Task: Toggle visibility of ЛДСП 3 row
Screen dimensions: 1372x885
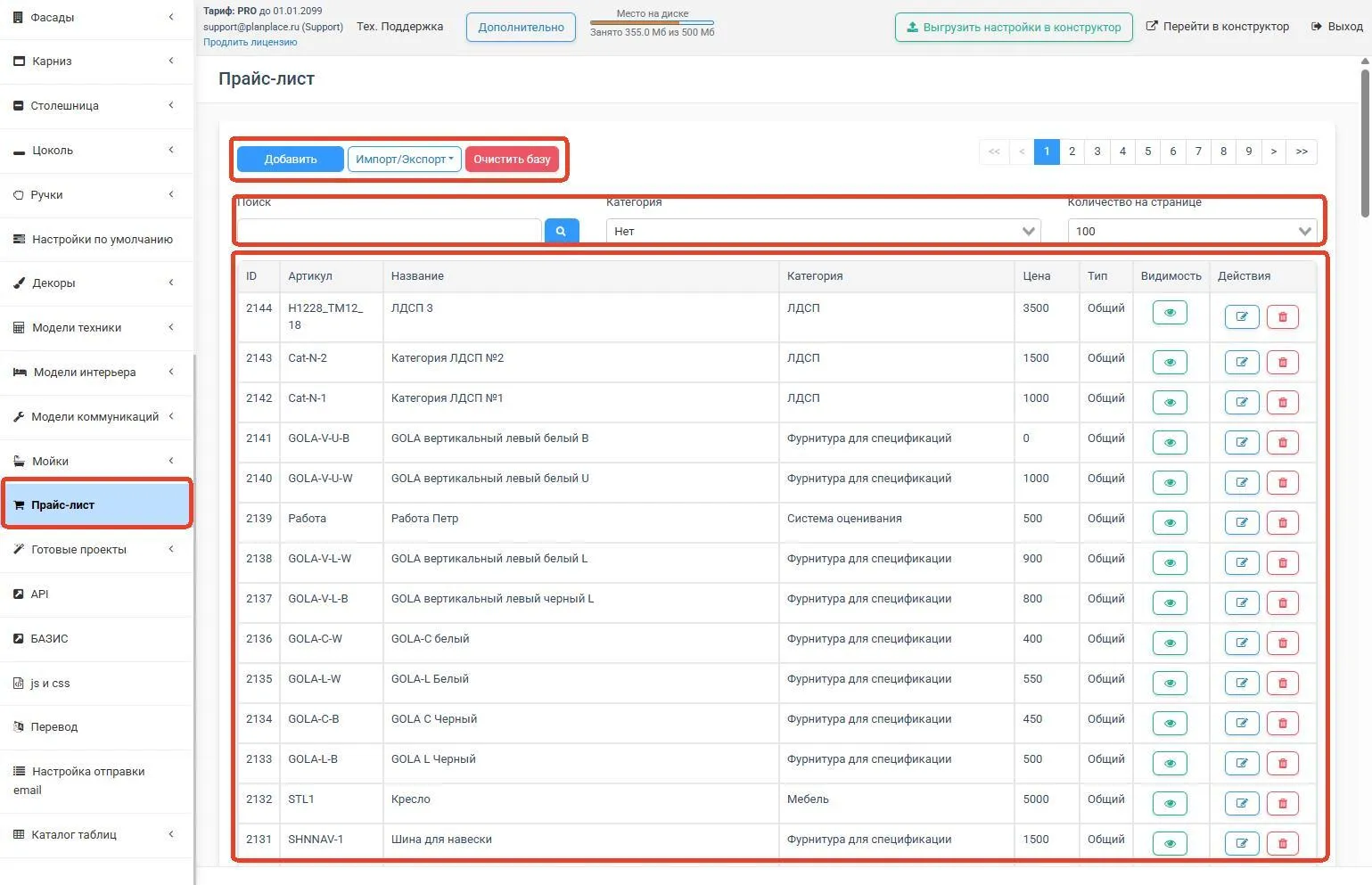Action: [x=1170, y=313]
